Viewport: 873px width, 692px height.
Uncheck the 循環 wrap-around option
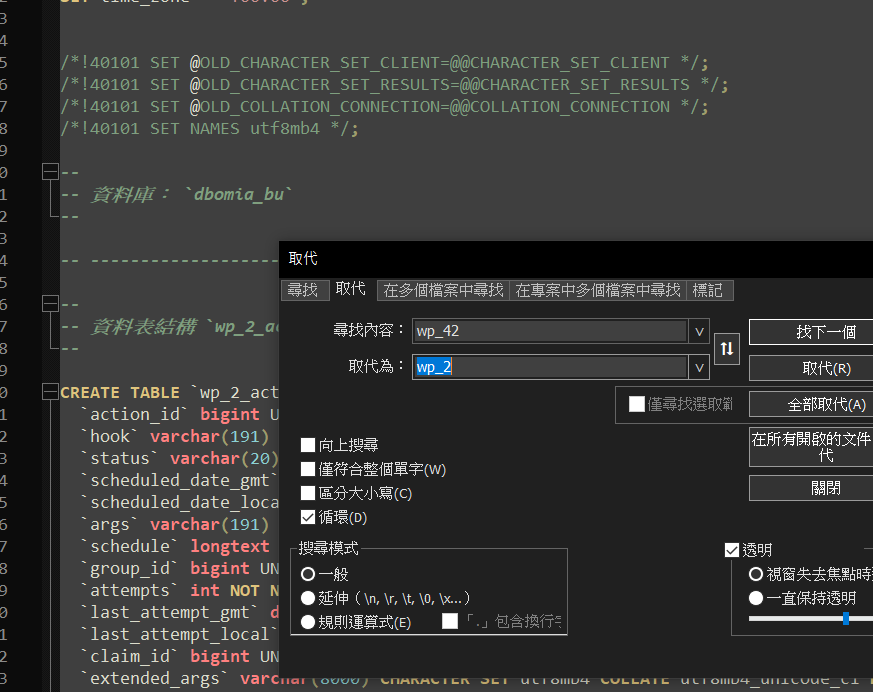pos(309,517)
